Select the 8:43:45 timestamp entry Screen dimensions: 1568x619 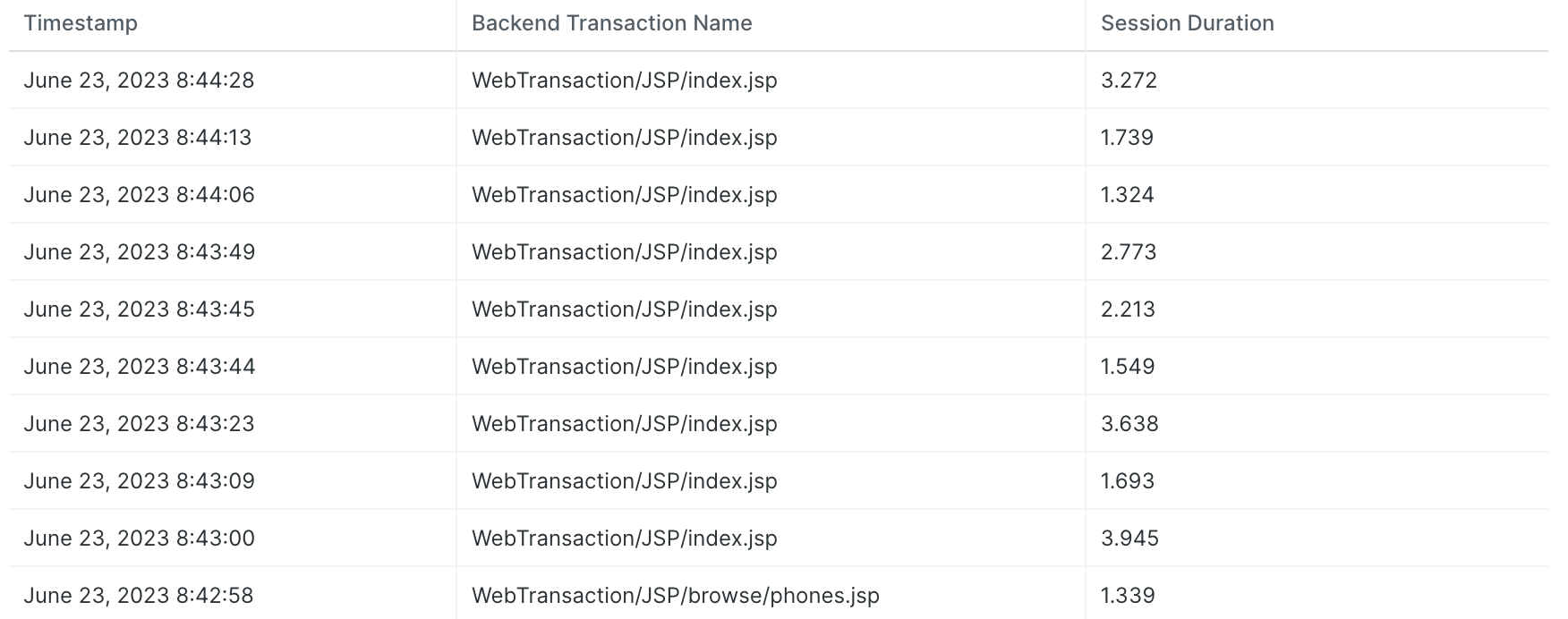coord(139,309)
